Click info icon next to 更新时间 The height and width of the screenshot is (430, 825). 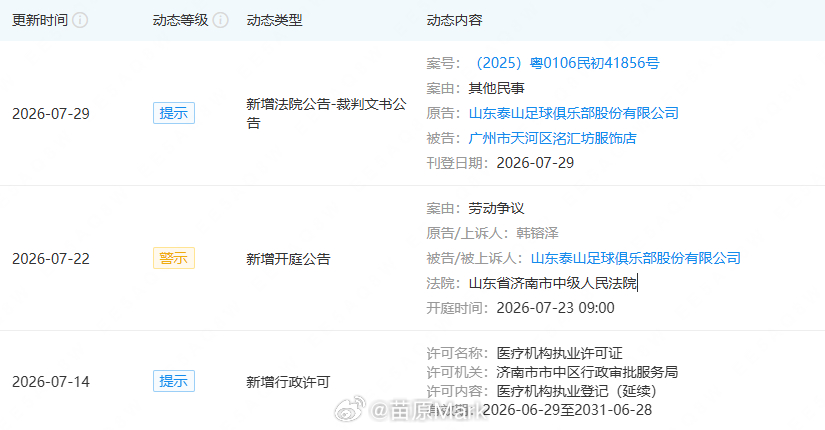[x=80, y=21]
